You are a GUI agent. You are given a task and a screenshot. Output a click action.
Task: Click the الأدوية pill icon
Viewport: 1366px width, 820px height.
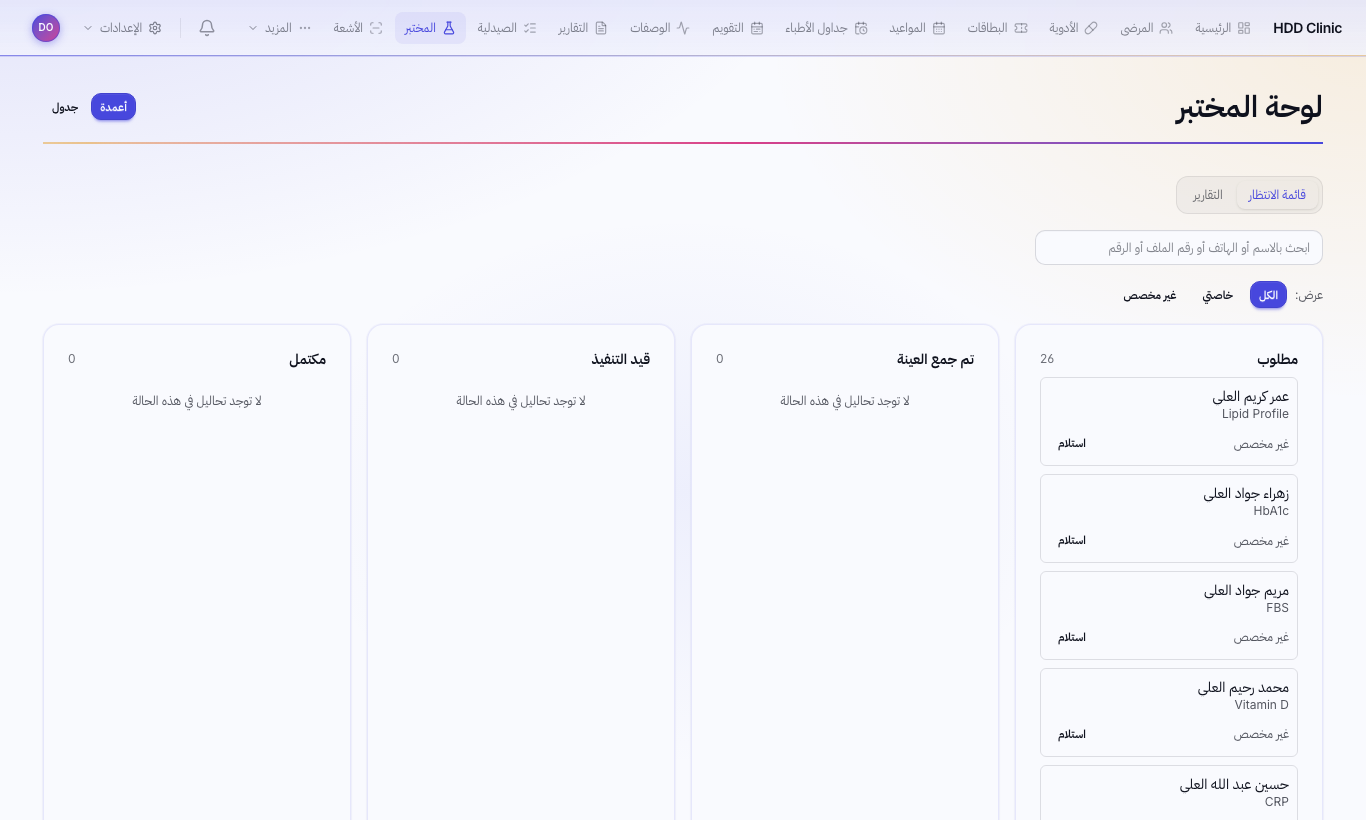(1091, 28)
